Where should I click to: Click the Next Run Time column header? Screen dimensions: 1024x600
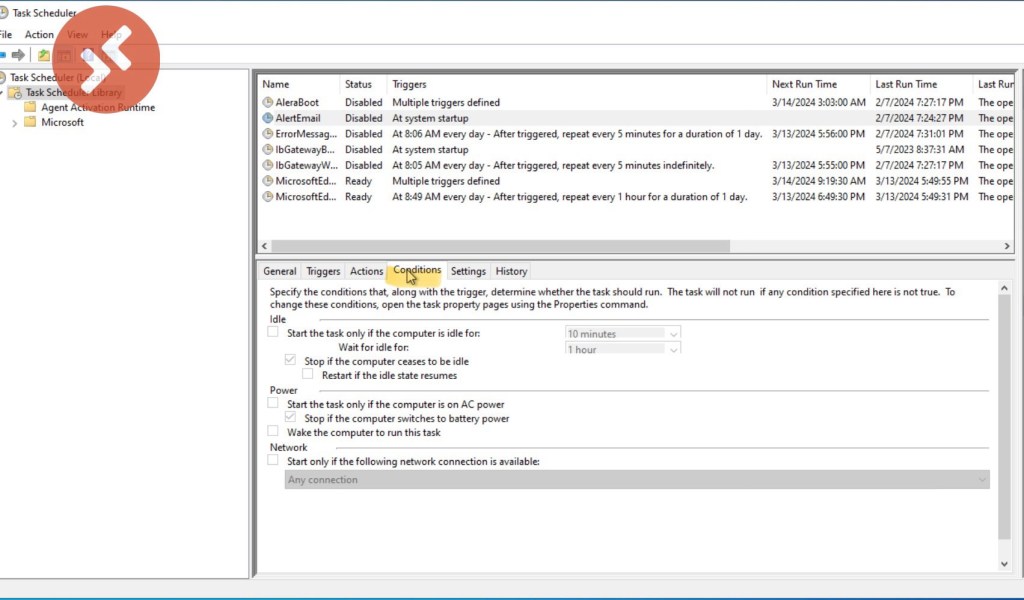(804, 84)
